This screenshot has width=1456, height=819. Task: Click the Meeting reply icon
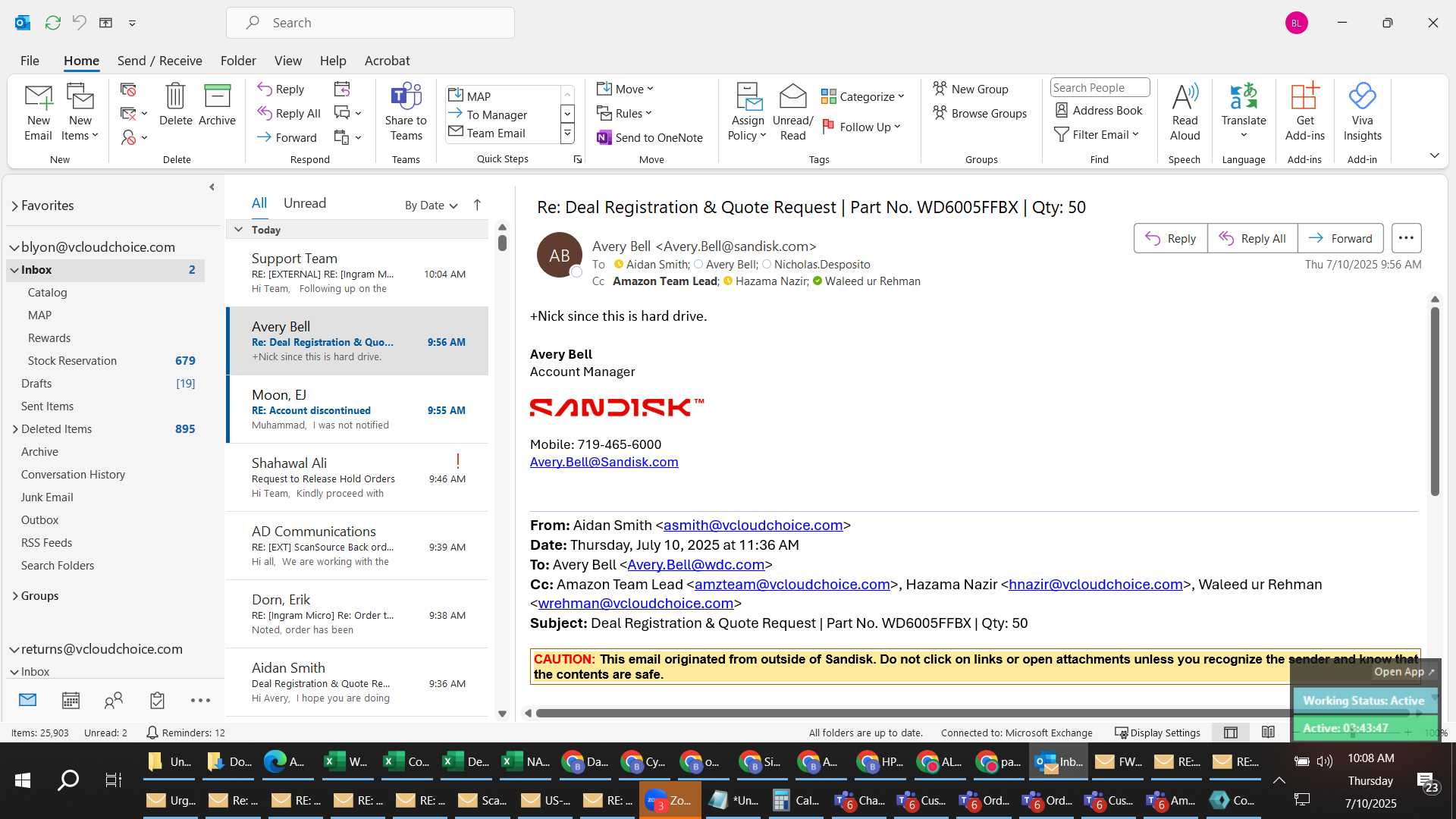click(342, 89)
